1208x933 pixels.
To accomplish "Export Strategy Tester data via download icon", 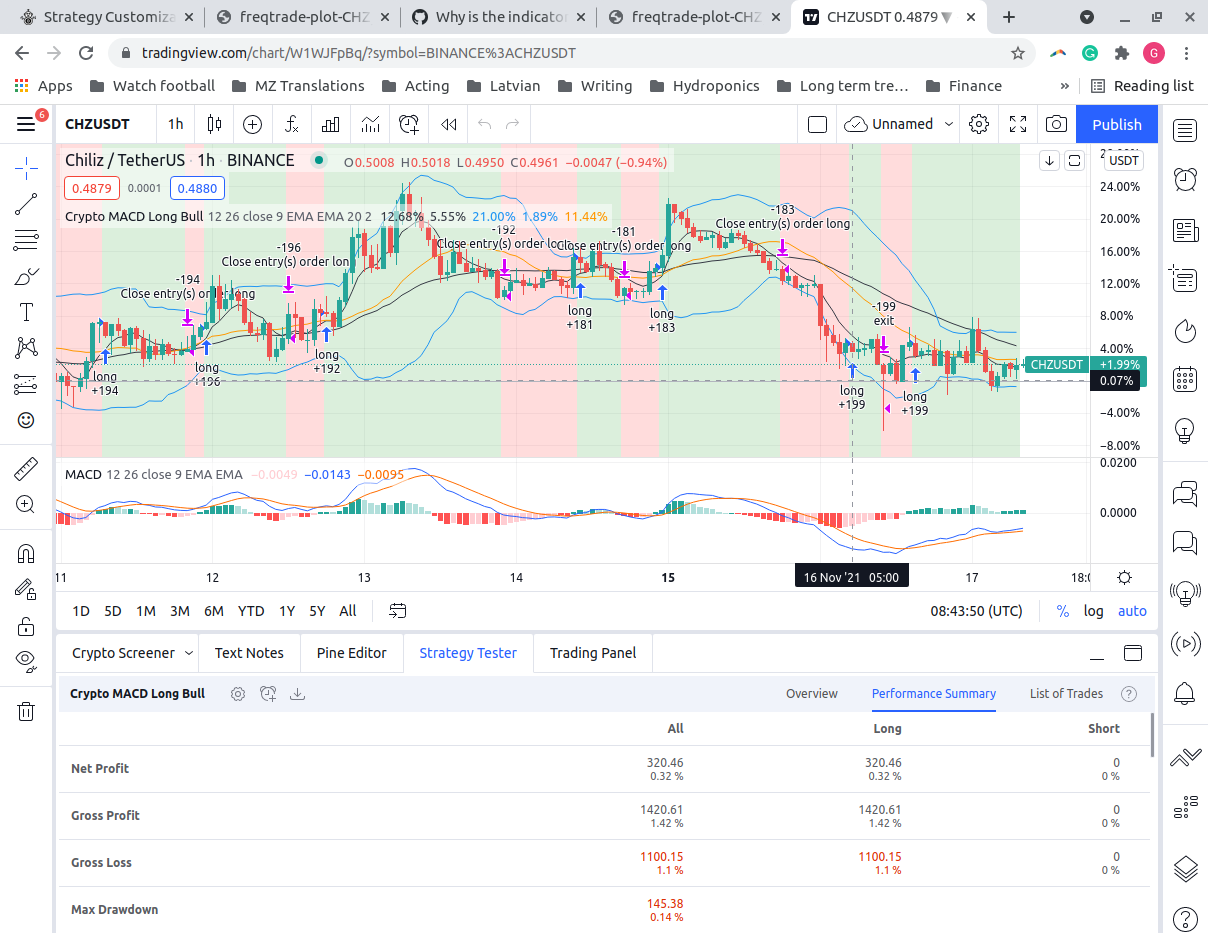I will click(x=297, y=693).
